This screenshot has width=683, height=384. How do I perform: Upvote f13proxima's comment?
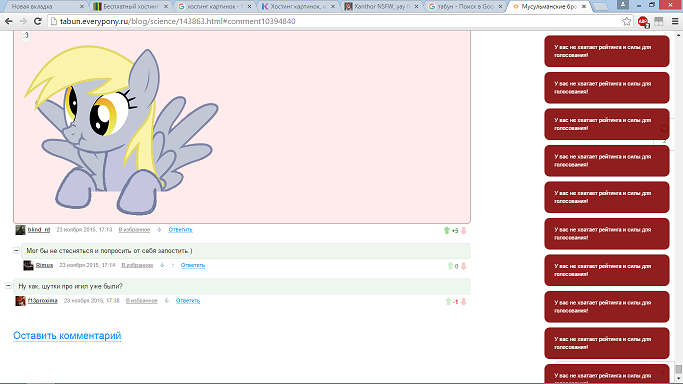coord(448,301)
